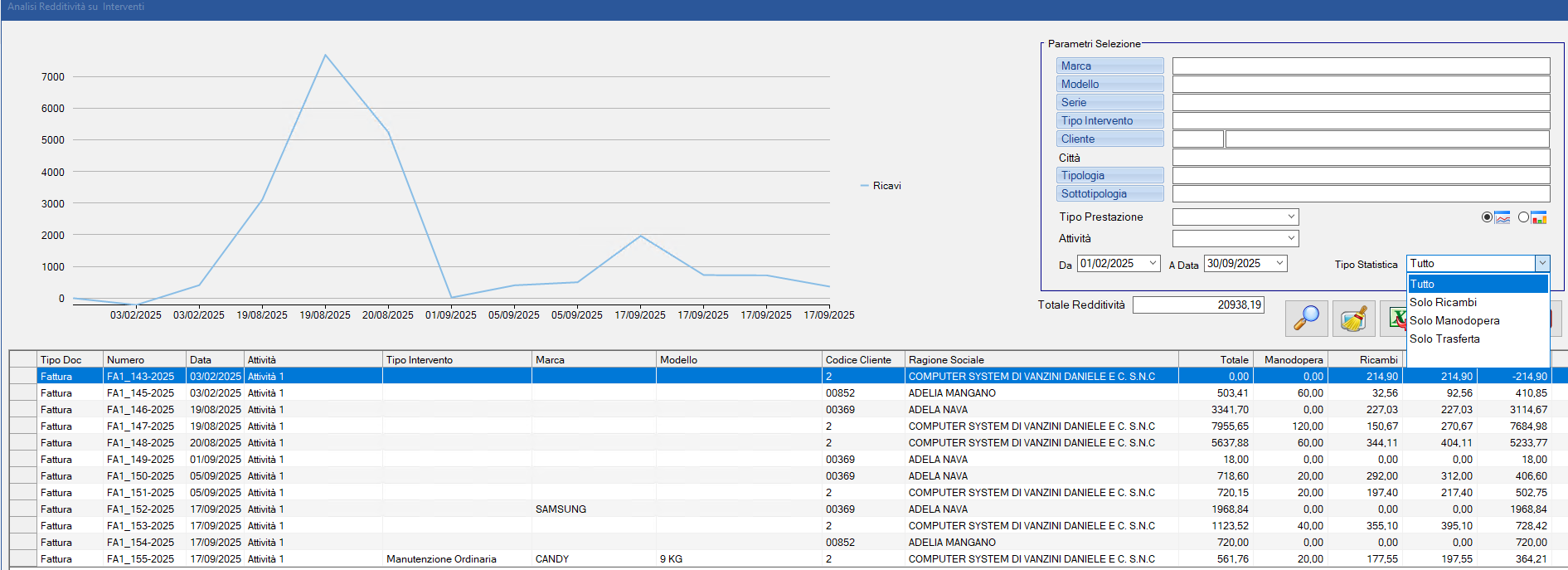Viewport: 1568px width, 570px height.
Task: Click the magnifying glass search icon
Action: (1306, 319)
